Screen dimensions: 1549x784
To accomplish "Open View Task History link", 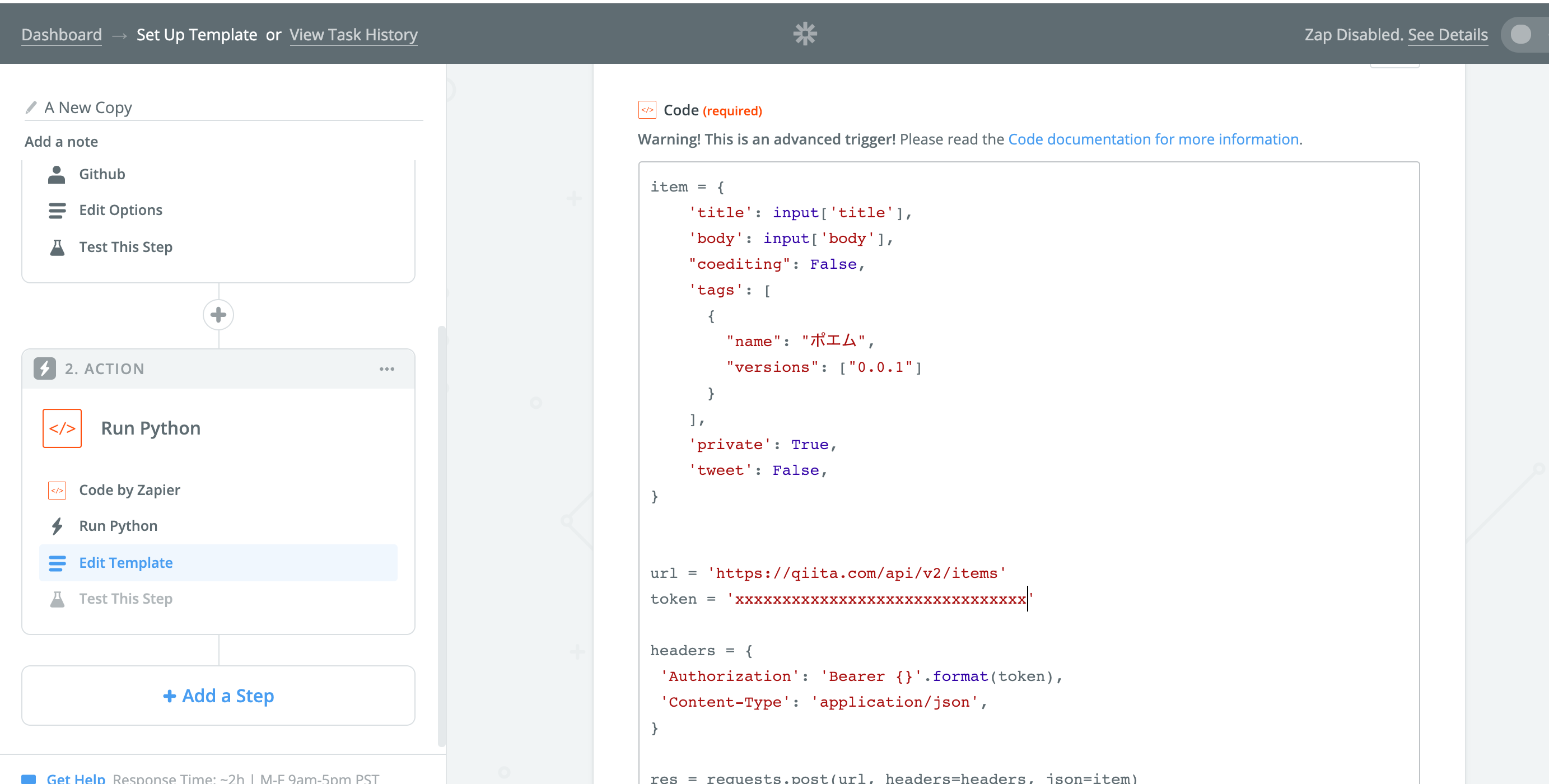I will click(x=353, y=35).
